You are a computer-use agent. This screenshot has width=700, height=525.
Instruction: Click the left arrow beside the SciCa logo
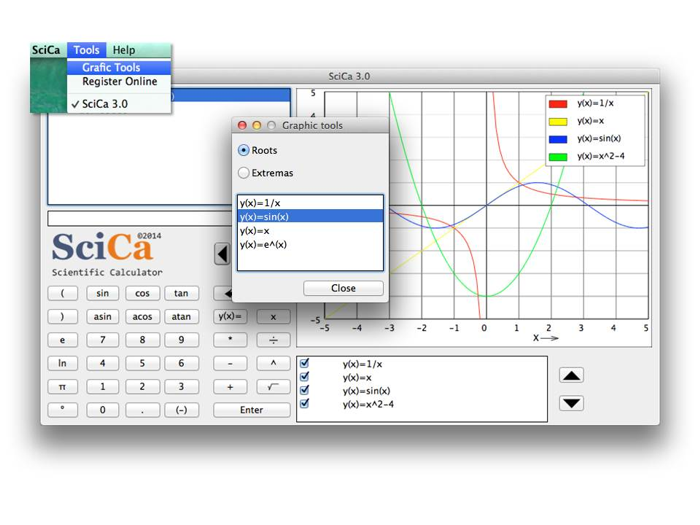pos(222,254)
